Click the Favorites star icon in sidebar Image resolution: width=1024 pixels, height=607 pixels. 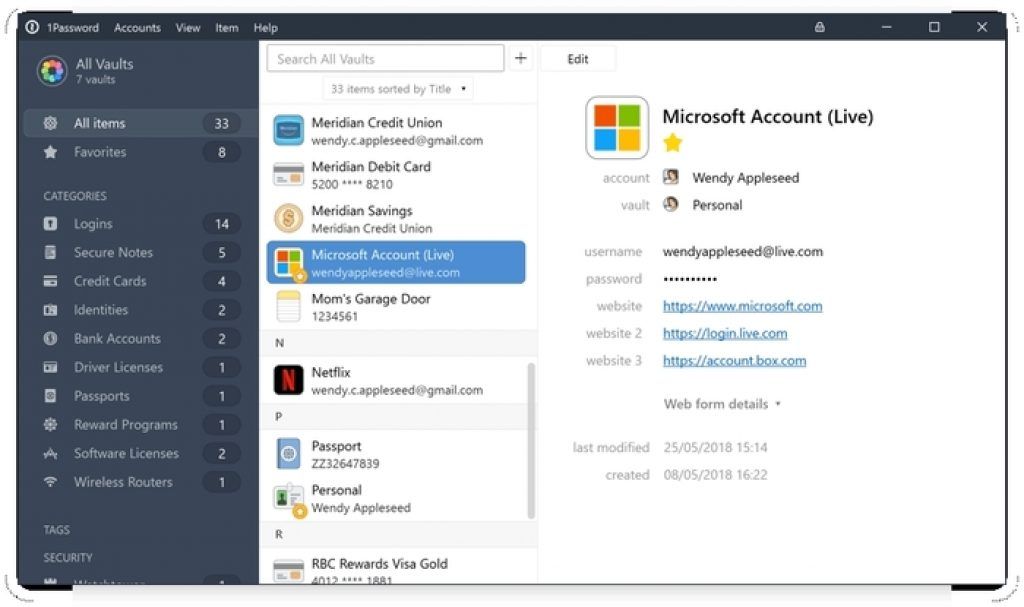pyautogui.click(x=50, y=152)
